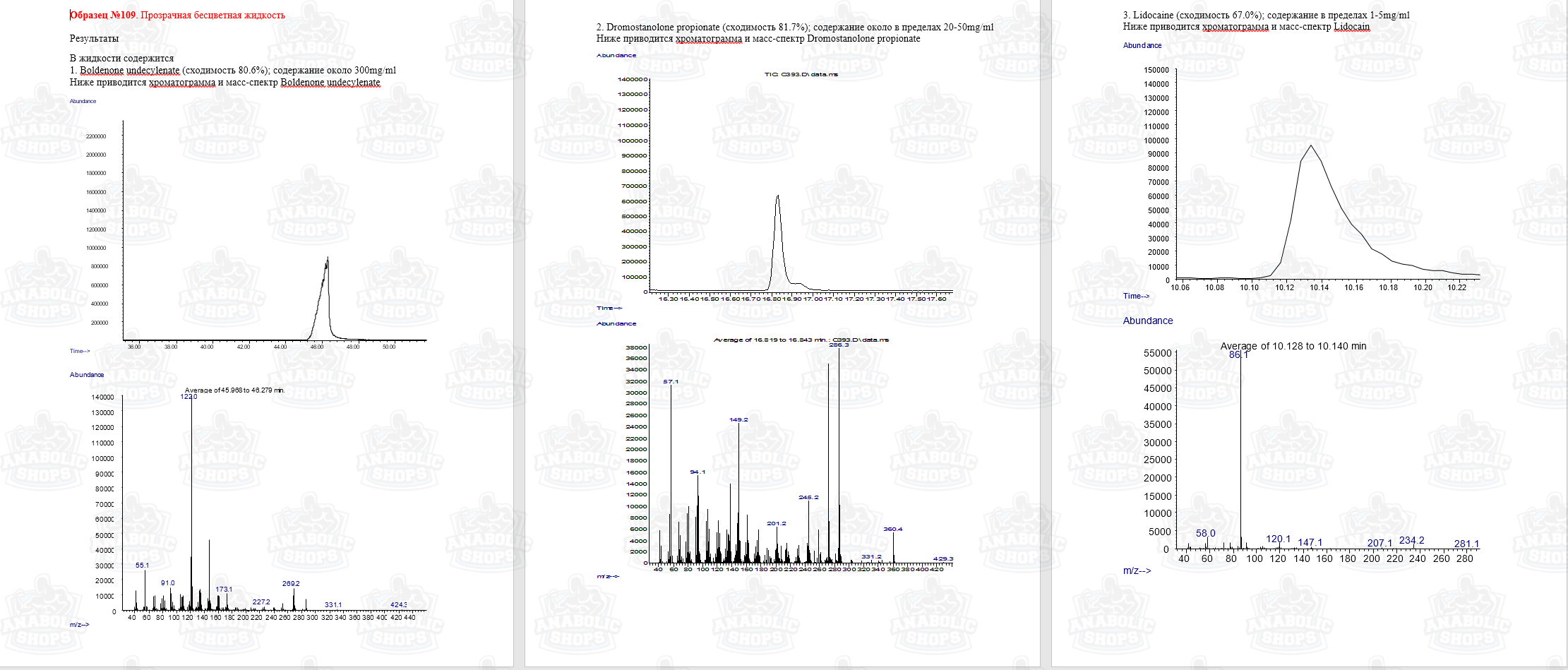
Task: Click the Dromostanolone chromatogram peak apex
Action: pyautogui.click(x=777, y=197)
